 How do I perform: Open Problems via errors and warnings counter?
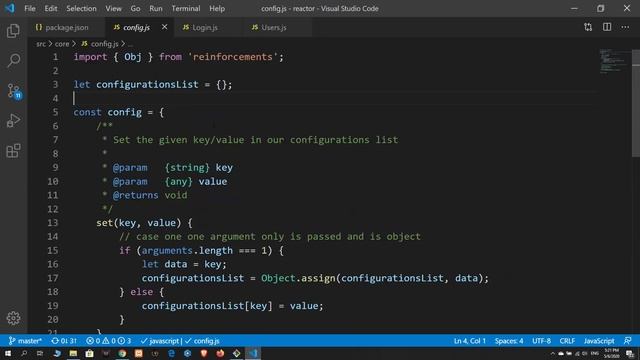pyautogui.click(x=109, y=341)
